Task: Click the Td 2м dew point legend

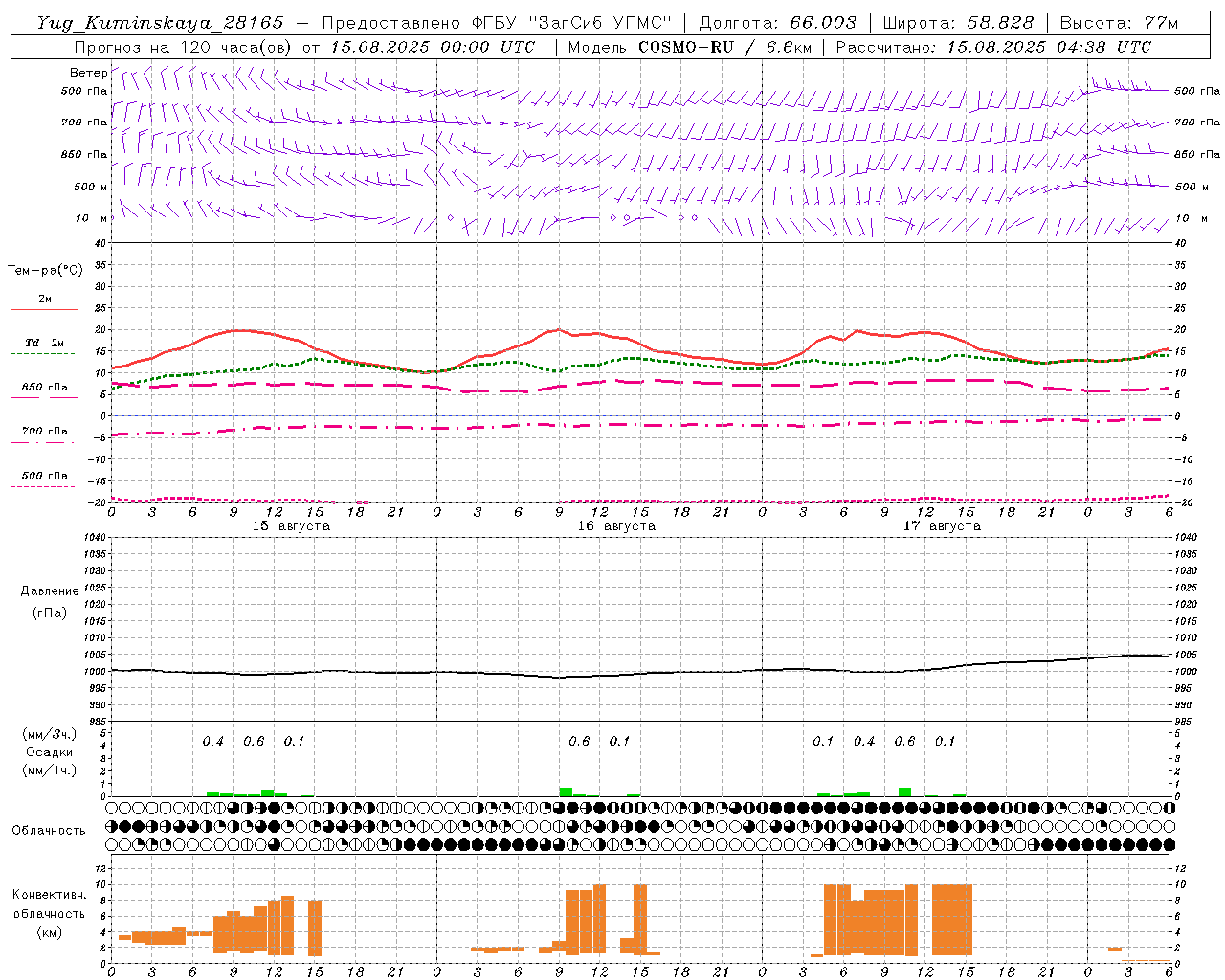Action: coord(44,344)
